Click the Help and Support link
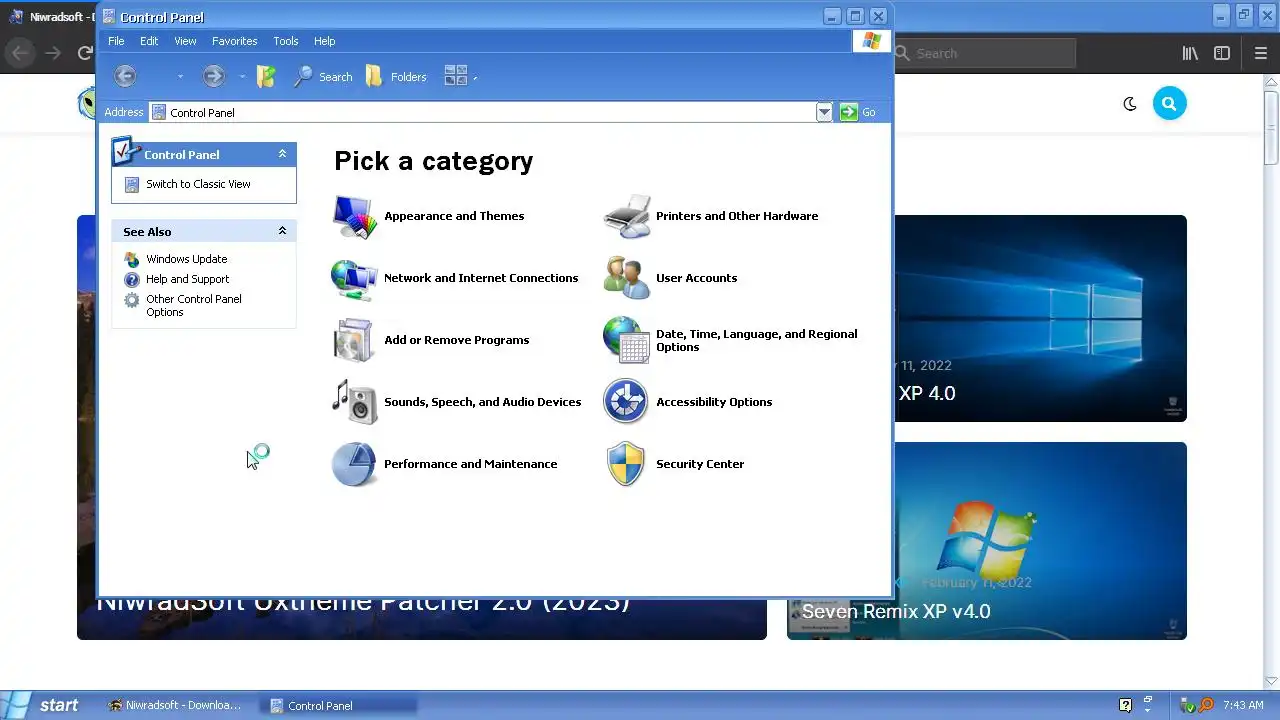1280x720 pixels. tap(188, 280)
